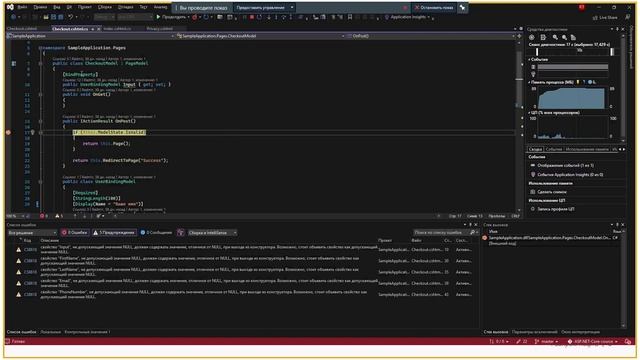Collapse the Память процесса graph section
The width and height of the screenshot is (640, 360).
point(529,82)
